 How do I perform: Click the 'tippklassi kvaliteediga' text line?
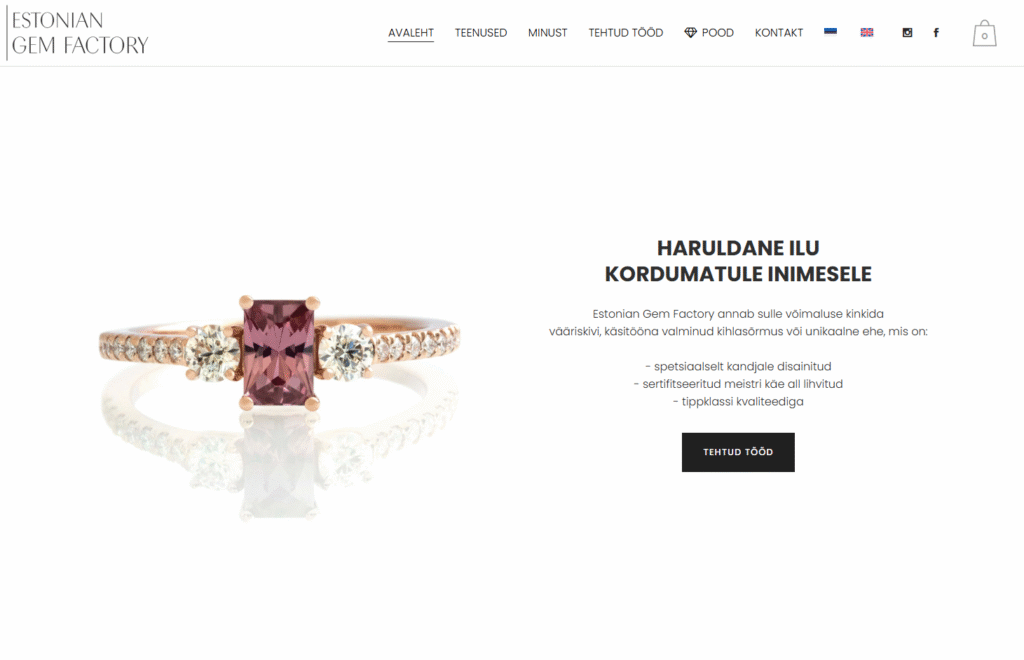coord(738,401)
